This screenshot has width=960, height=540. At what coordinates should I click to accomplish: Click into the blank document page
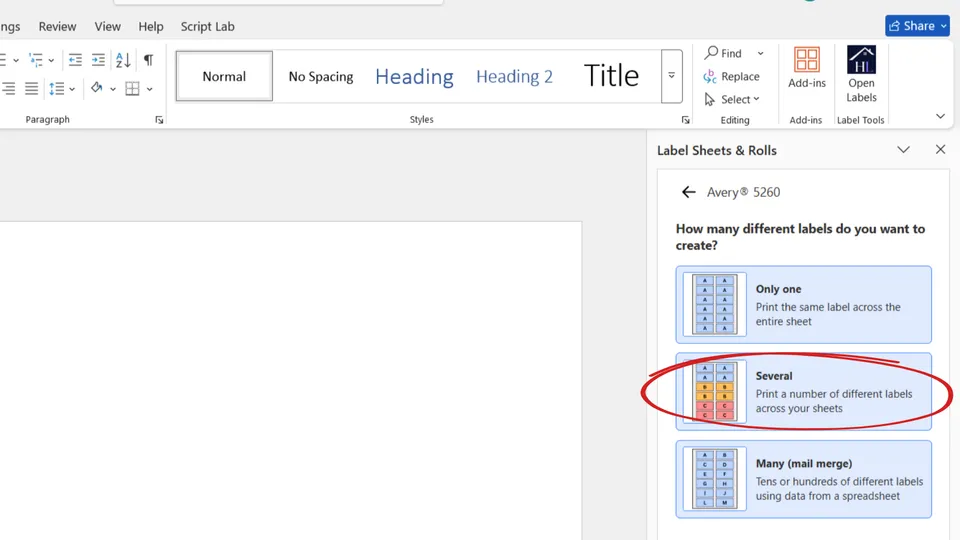pos(290,380)
